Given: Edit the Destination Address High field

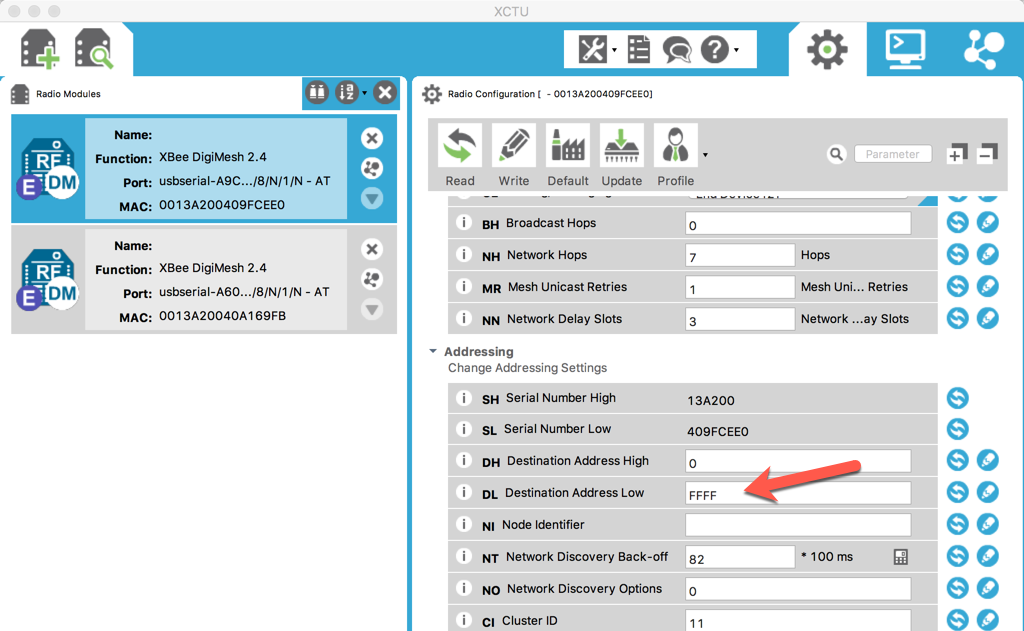Looking at the screenshot, I should pos(798,461).
